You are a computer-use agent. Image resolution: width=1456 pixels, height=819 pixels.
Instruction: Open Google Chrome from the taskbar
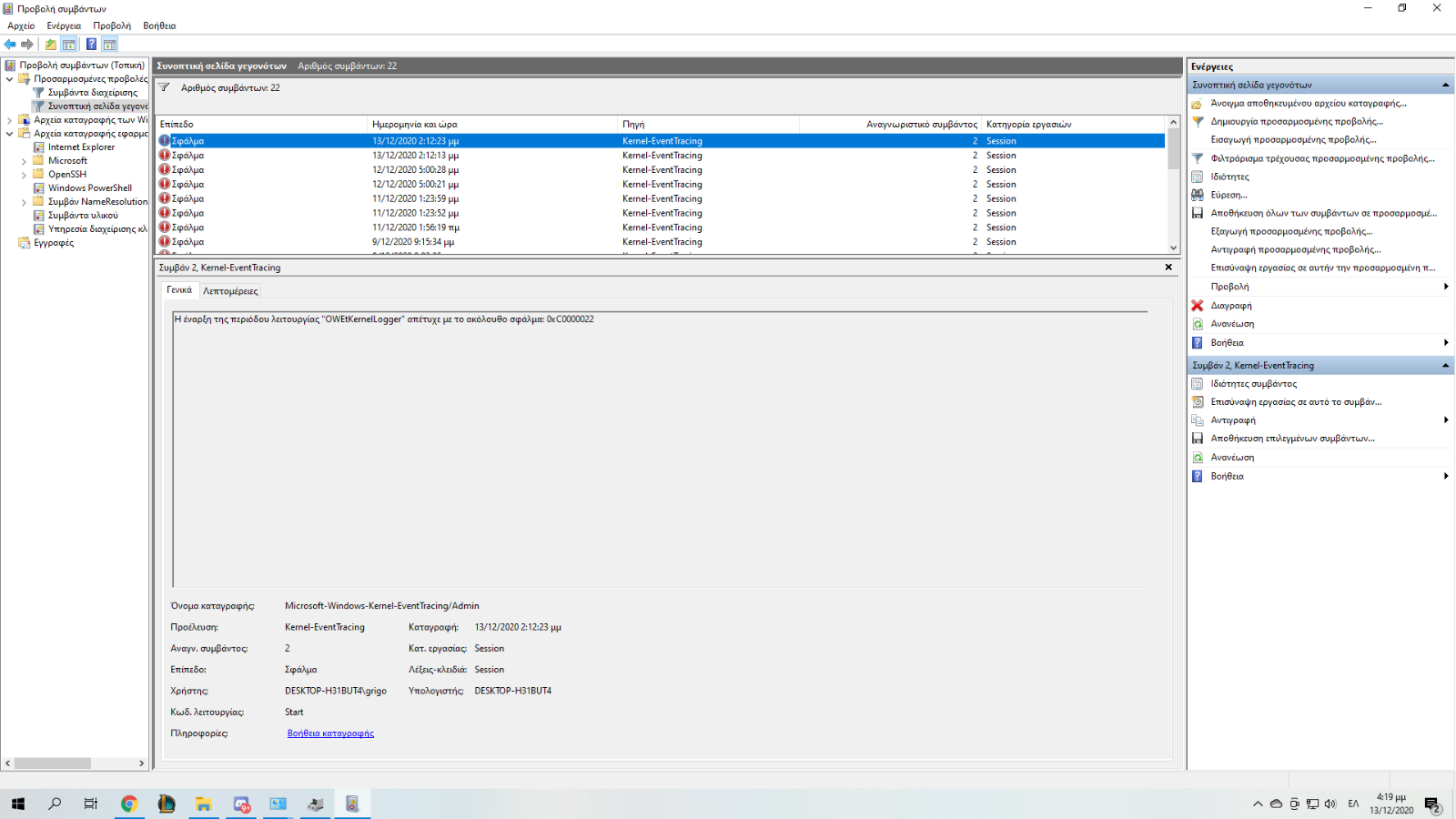[129, 804]
